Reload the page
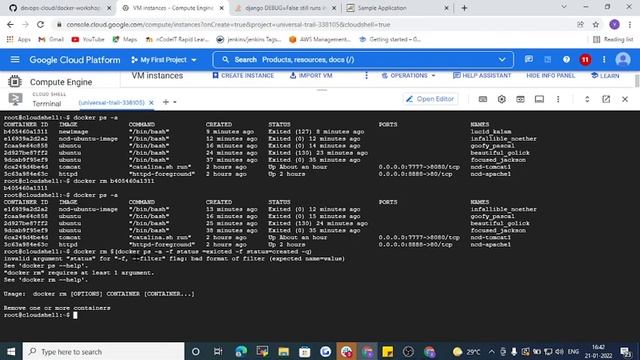Viewport: 640px width, 360px height. (x=40, y=24)
